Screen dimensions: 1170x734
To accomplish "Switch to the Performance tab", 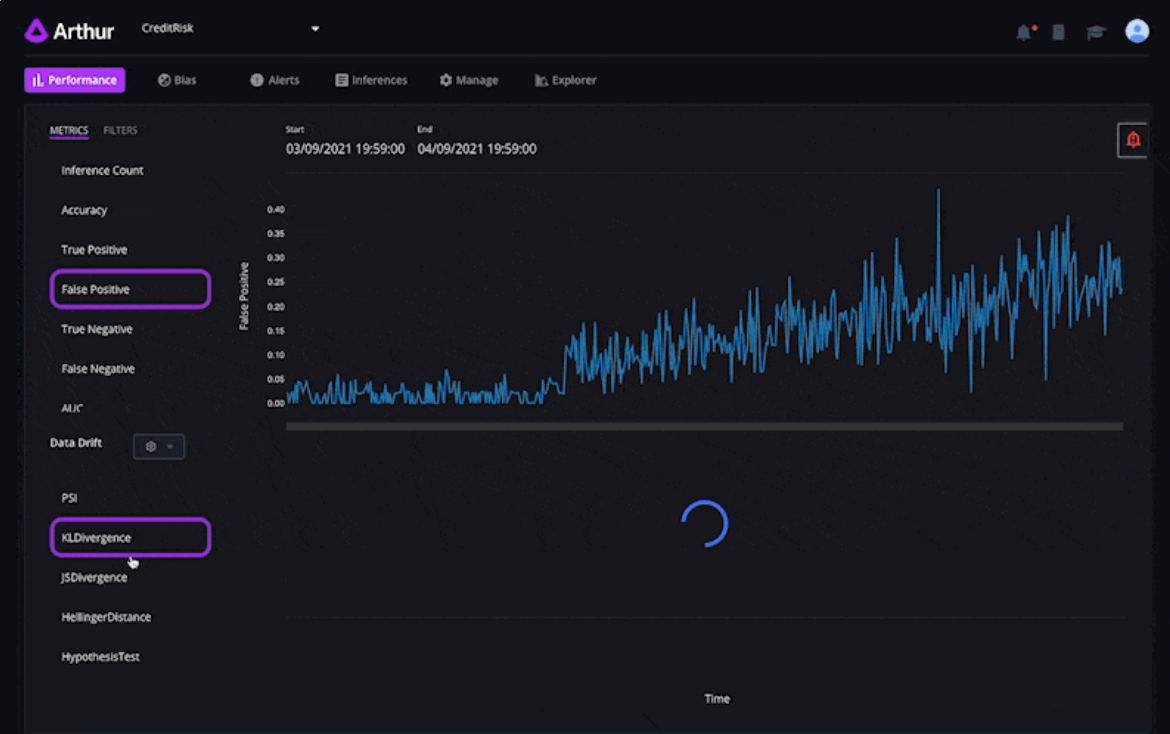I will tap(75, 80).
